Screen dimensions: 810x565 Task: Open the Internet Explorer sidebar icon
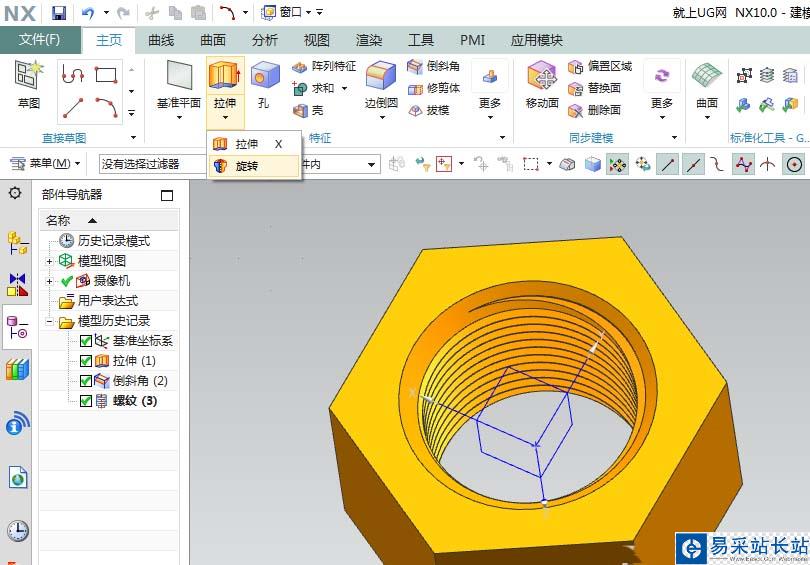click(x=17, y=478)
